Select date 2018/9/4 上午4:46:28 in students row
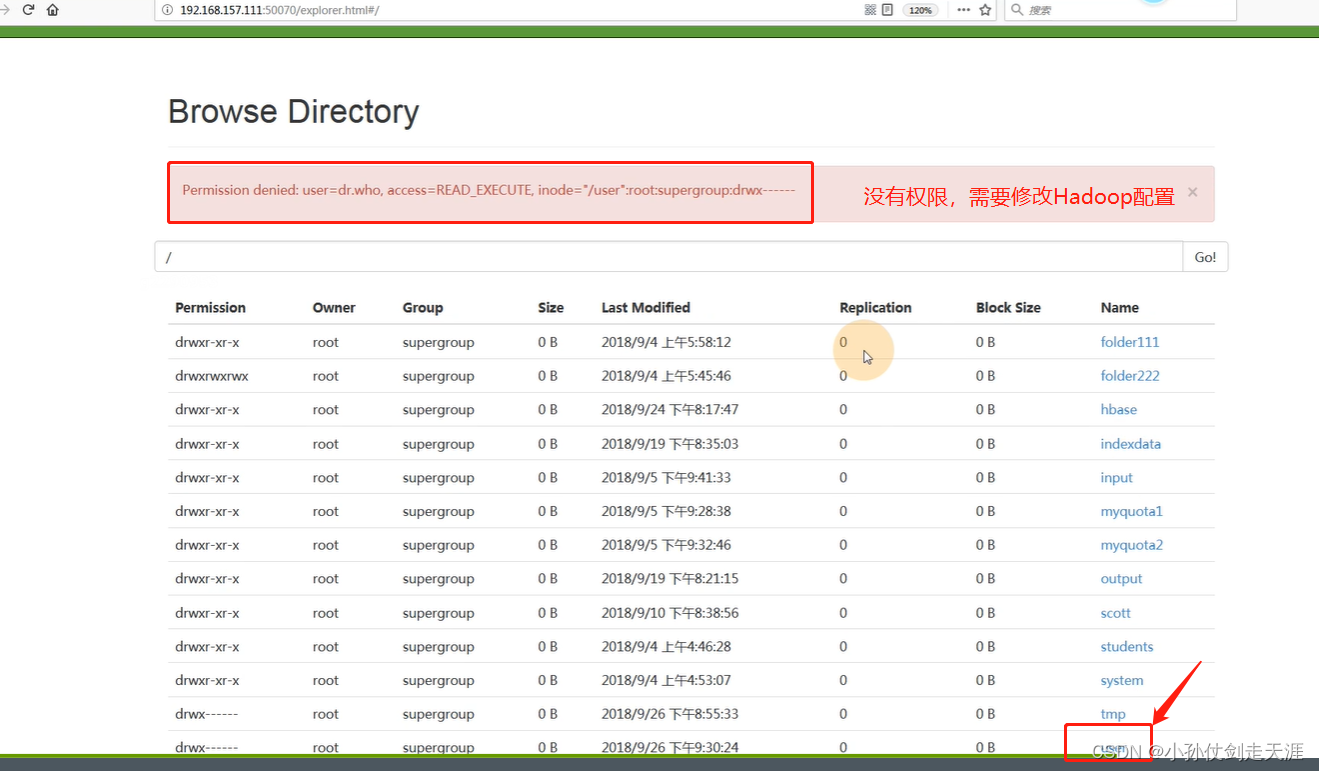 (x=666, y=647)
